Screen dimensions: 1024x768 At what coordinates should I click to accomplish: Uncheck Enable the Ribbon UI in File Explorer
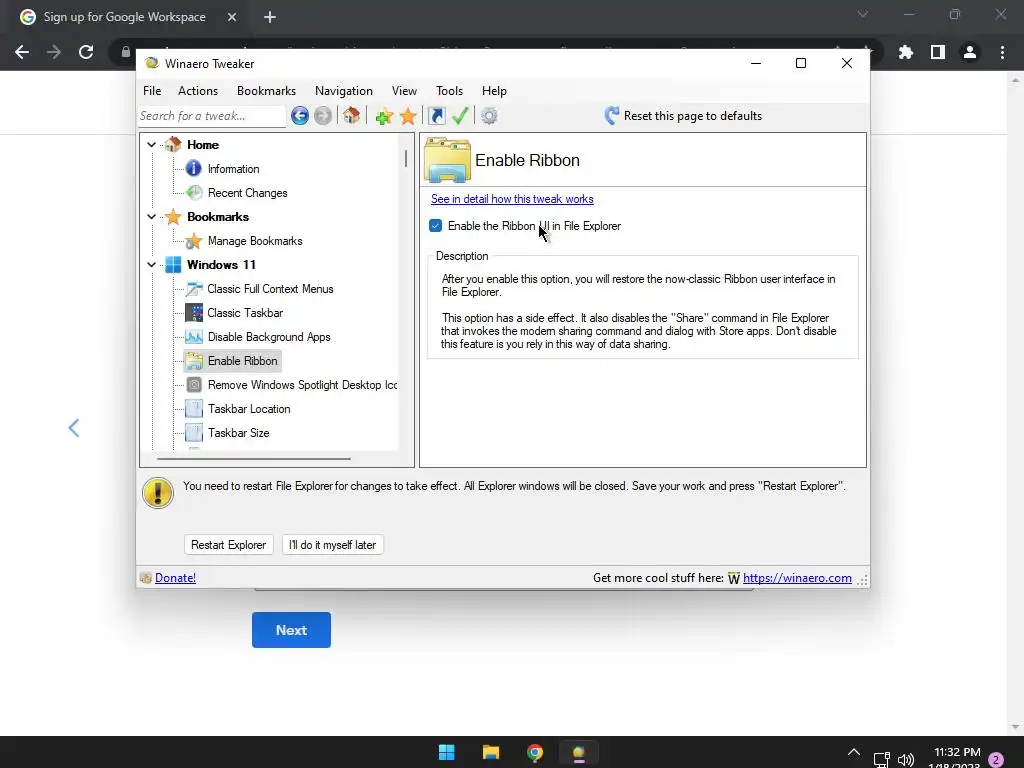pos(436,226)
